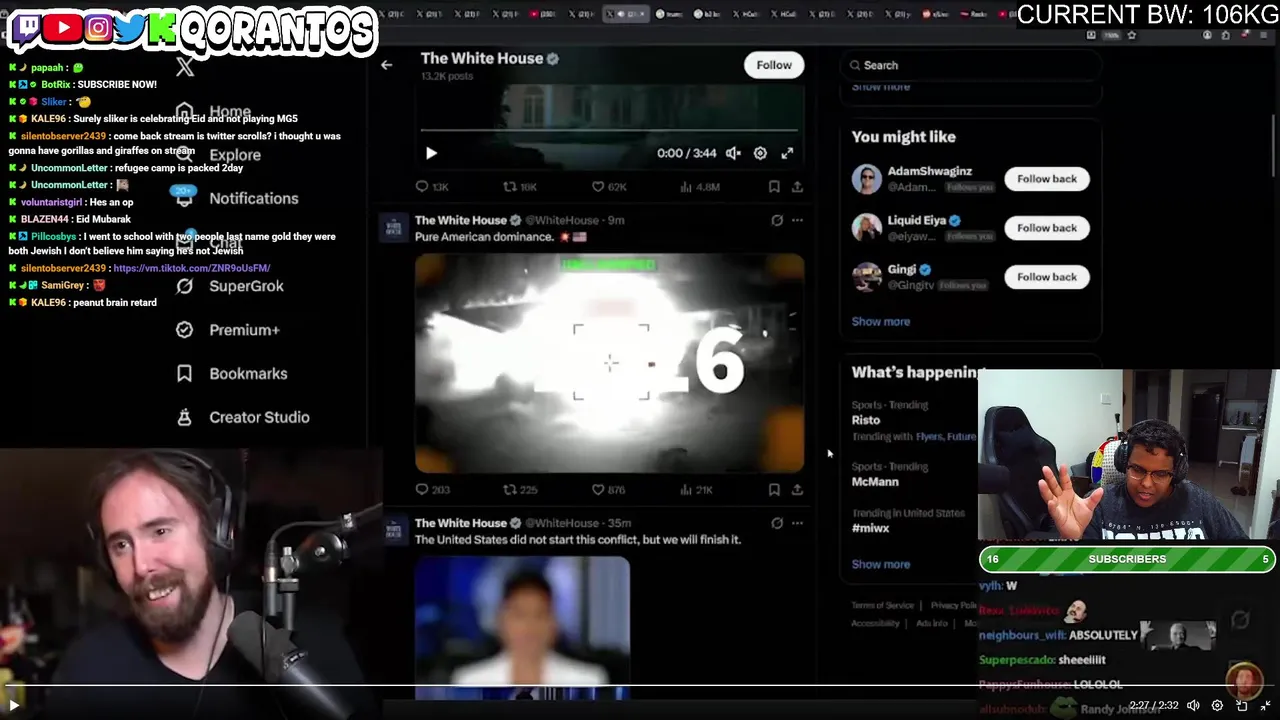Go back with the left arrow icon

[386, 65]
